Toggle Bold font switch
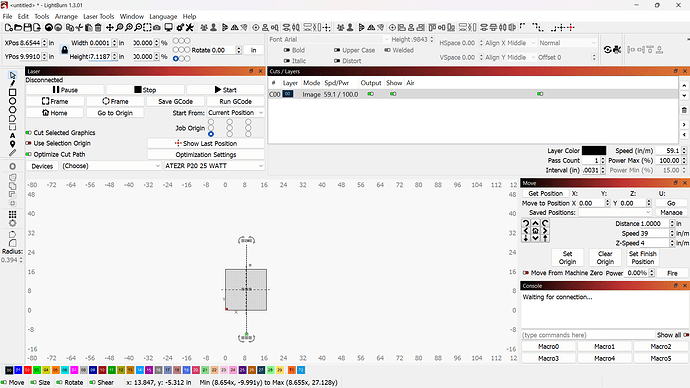This screenshot has height=388, width=690. tap(287, 50)
